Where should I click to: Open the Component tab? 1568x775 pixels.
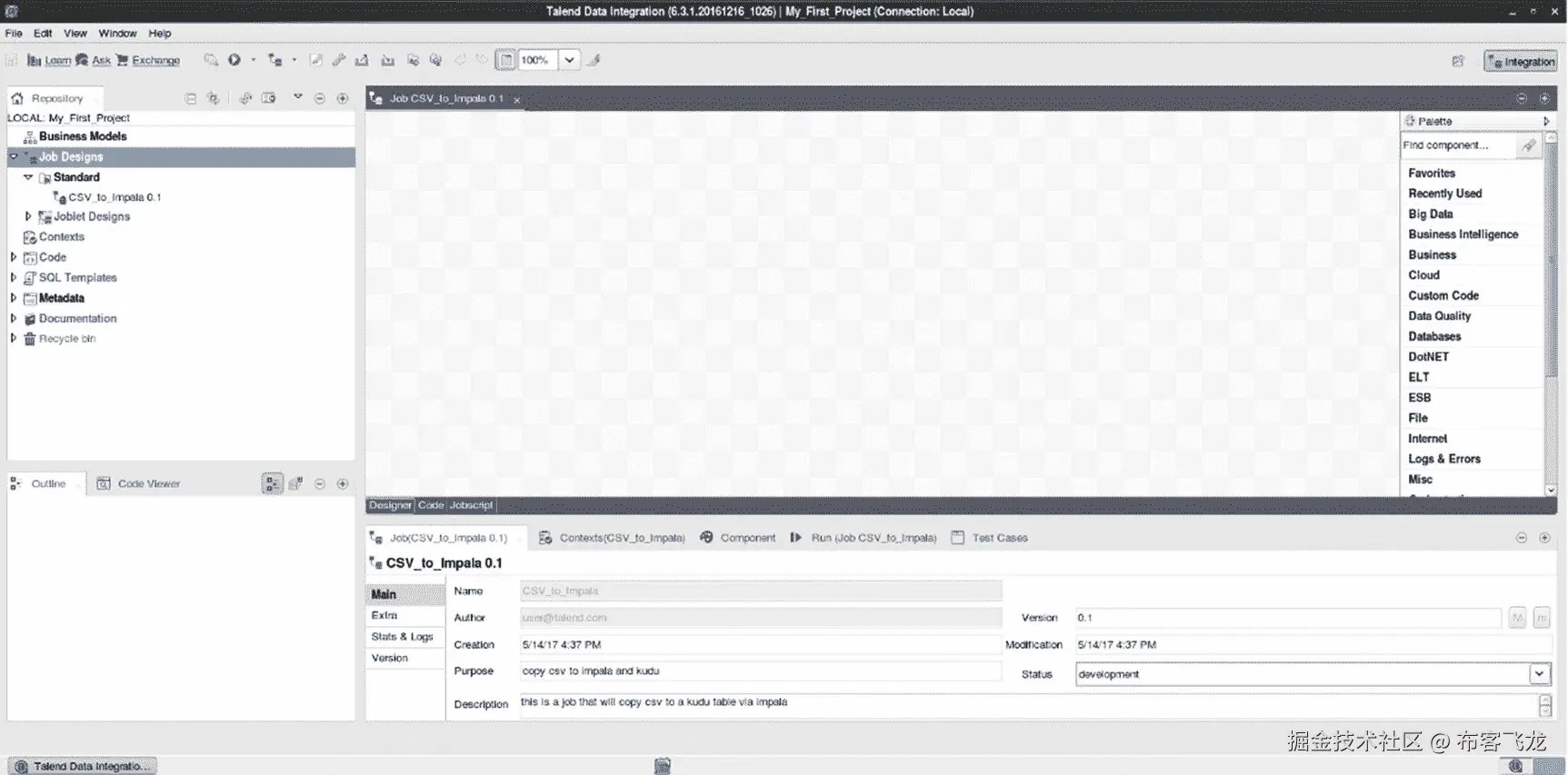click(737, 538)
